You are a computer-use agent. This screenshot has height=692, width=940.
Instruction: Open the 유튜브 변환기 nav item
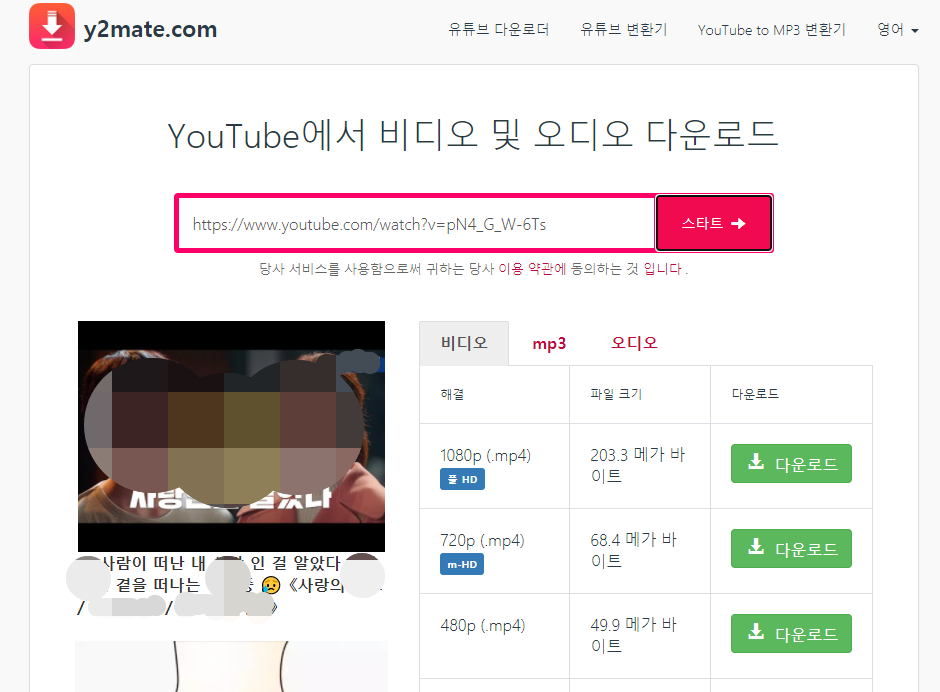(623, 29)
